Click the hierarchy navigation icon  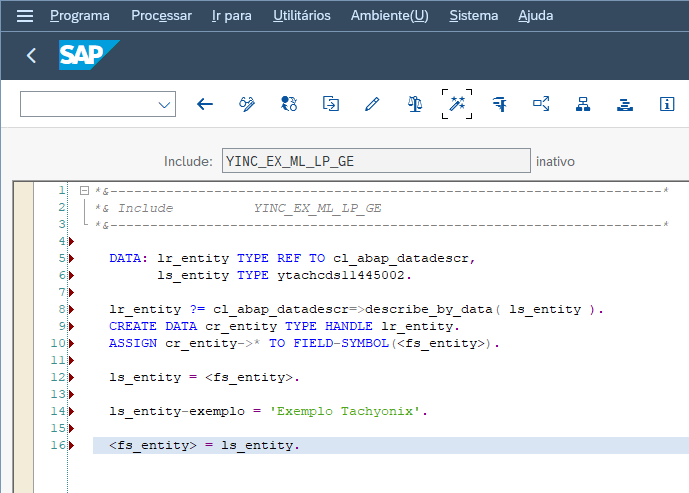click(x=583, y=104)
